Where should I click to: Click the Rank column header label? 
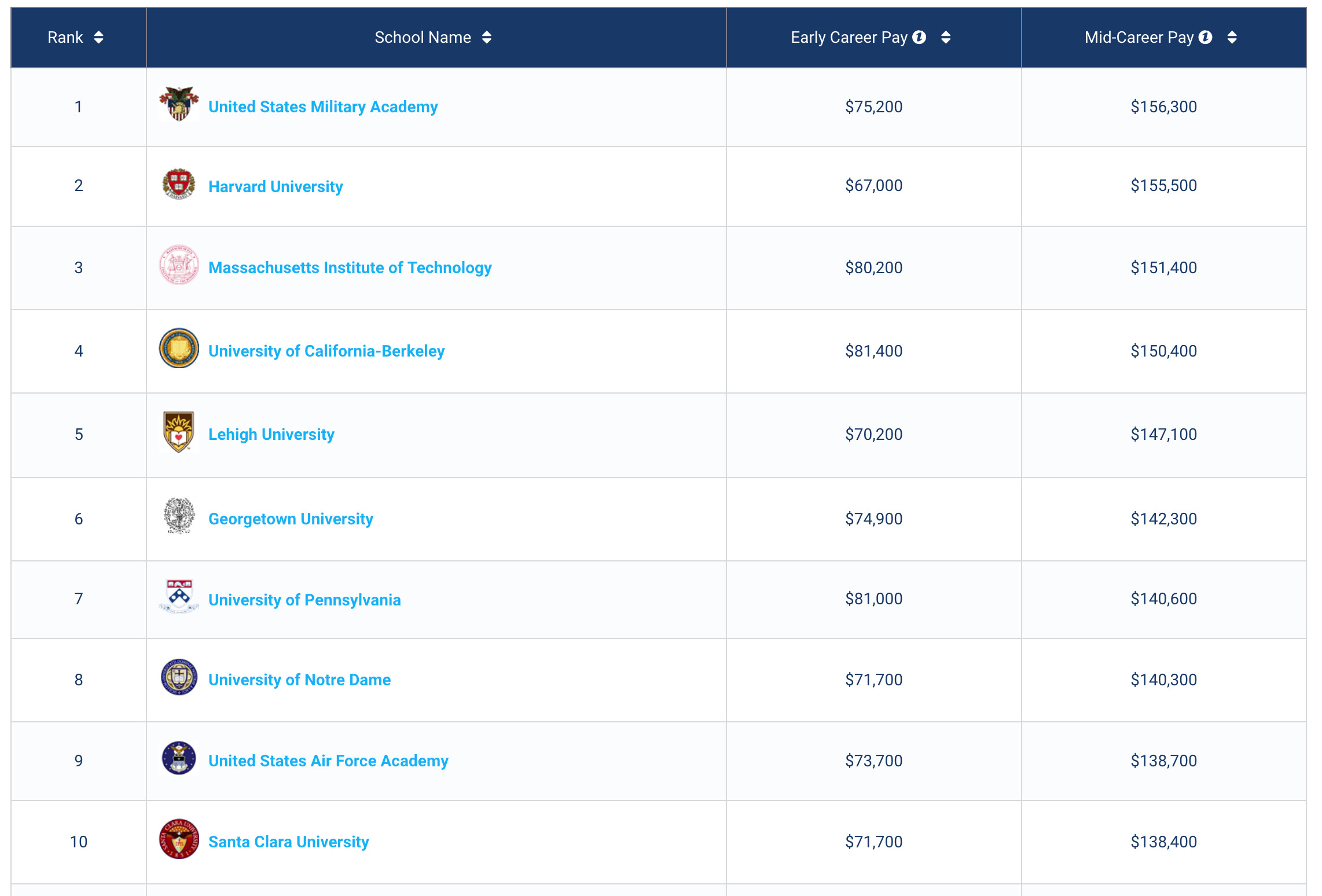(65, 38)
